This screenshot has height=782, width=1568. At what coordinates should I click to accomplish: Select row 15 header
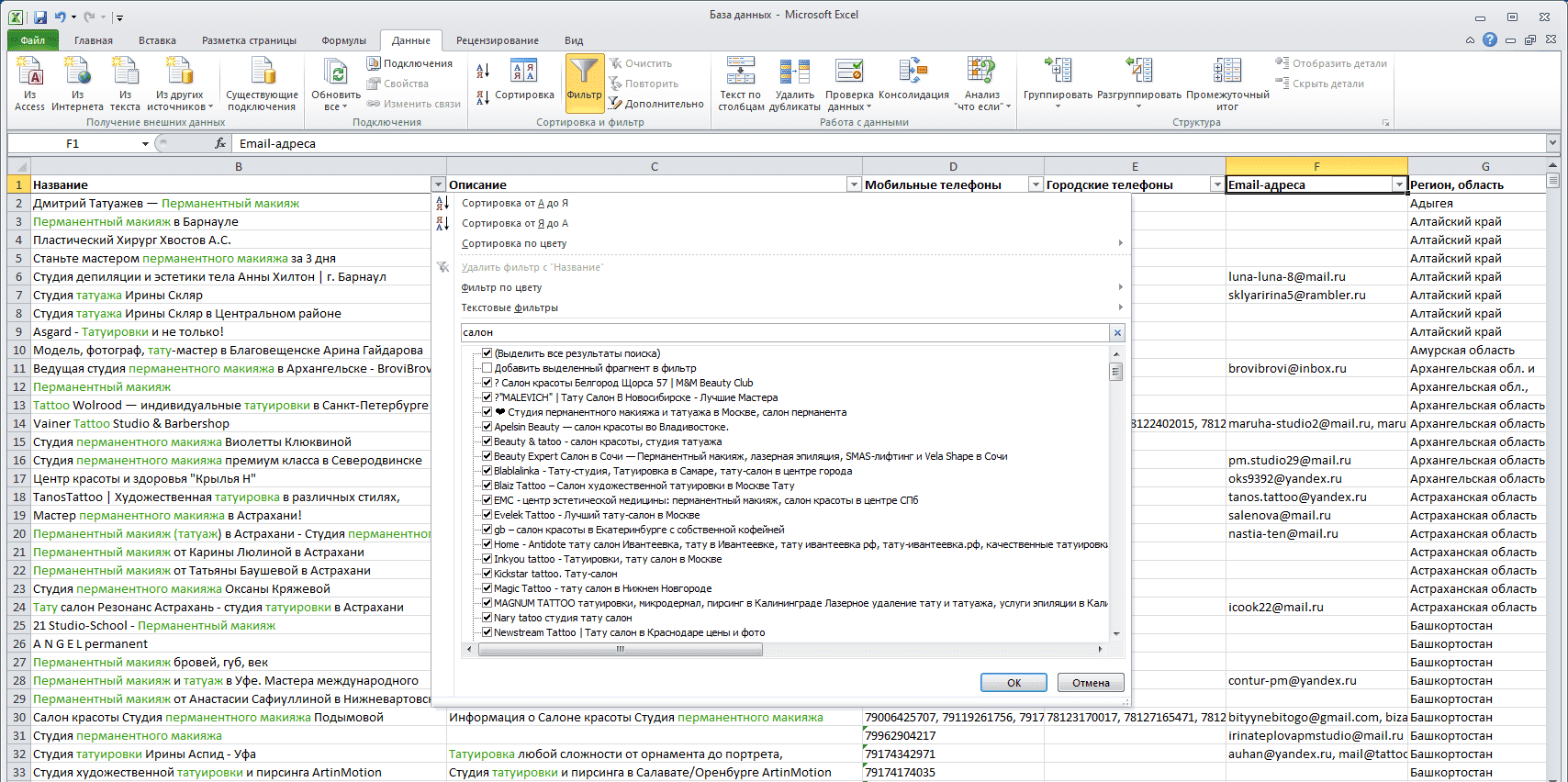point(18,441)
